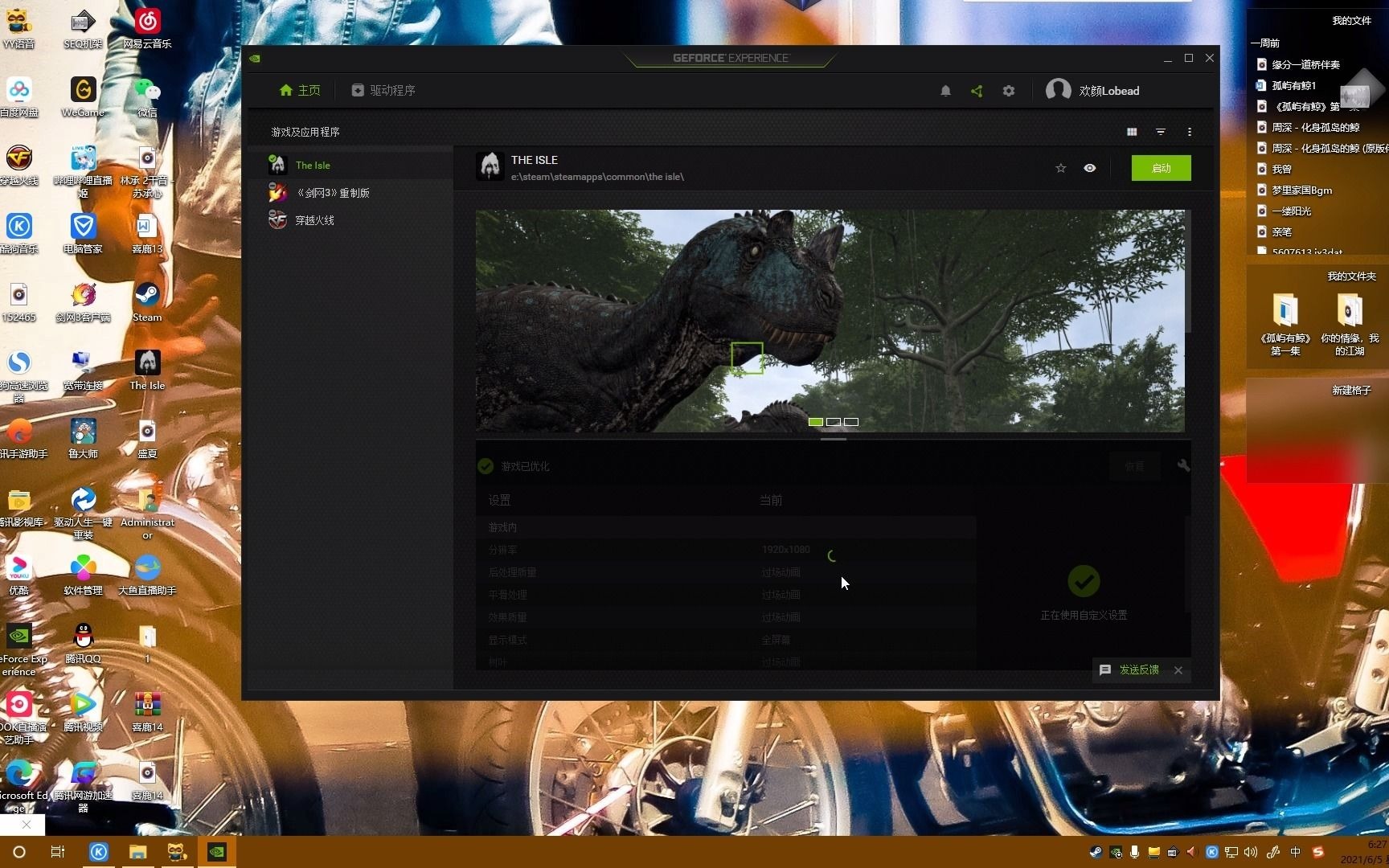Open 亲笔 file in sidebar list
Screen dimensions: 1389x868
[1275, 231]
